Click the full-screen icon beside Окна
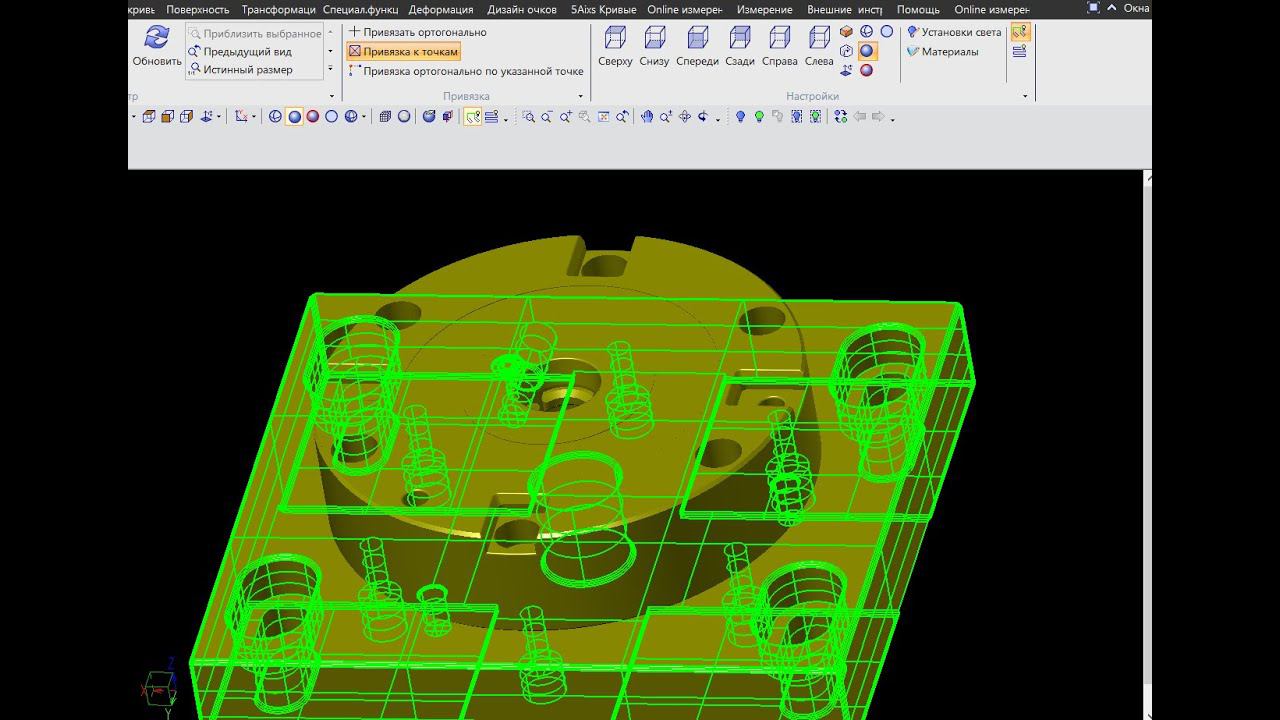Screen dimensions: 1280x720 click(x=1093, y=8)
